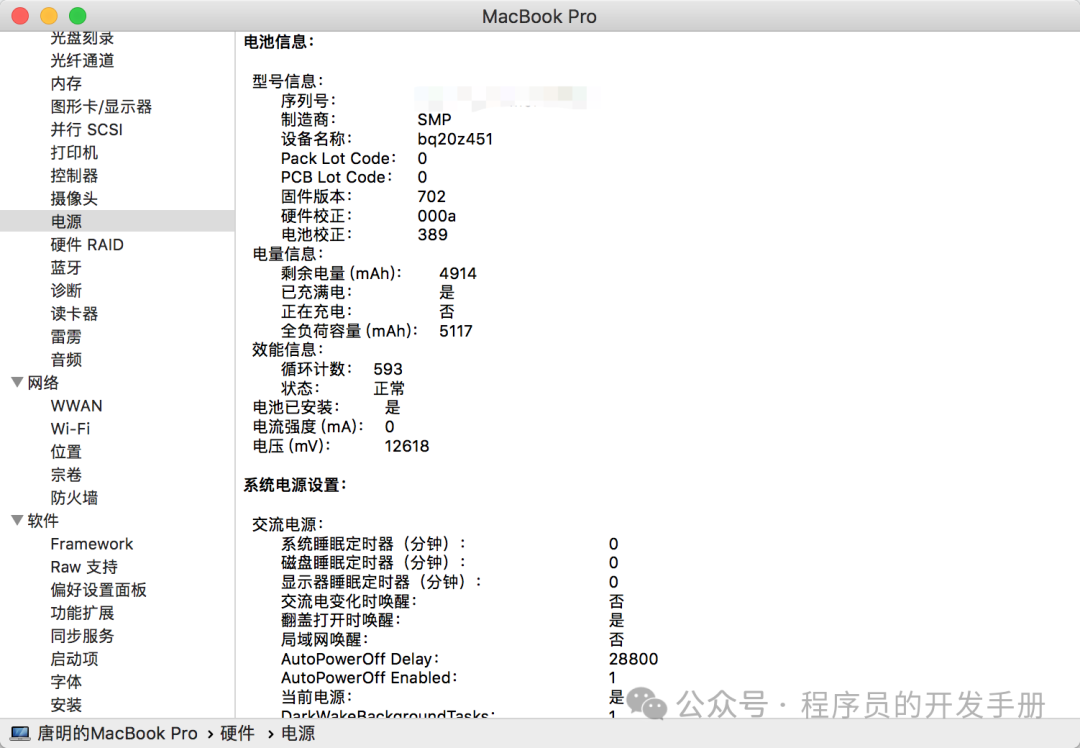The image size is (1080, 748).
Task: Click AutoPowerOff Delay value 28800
Action: point(634,659)
